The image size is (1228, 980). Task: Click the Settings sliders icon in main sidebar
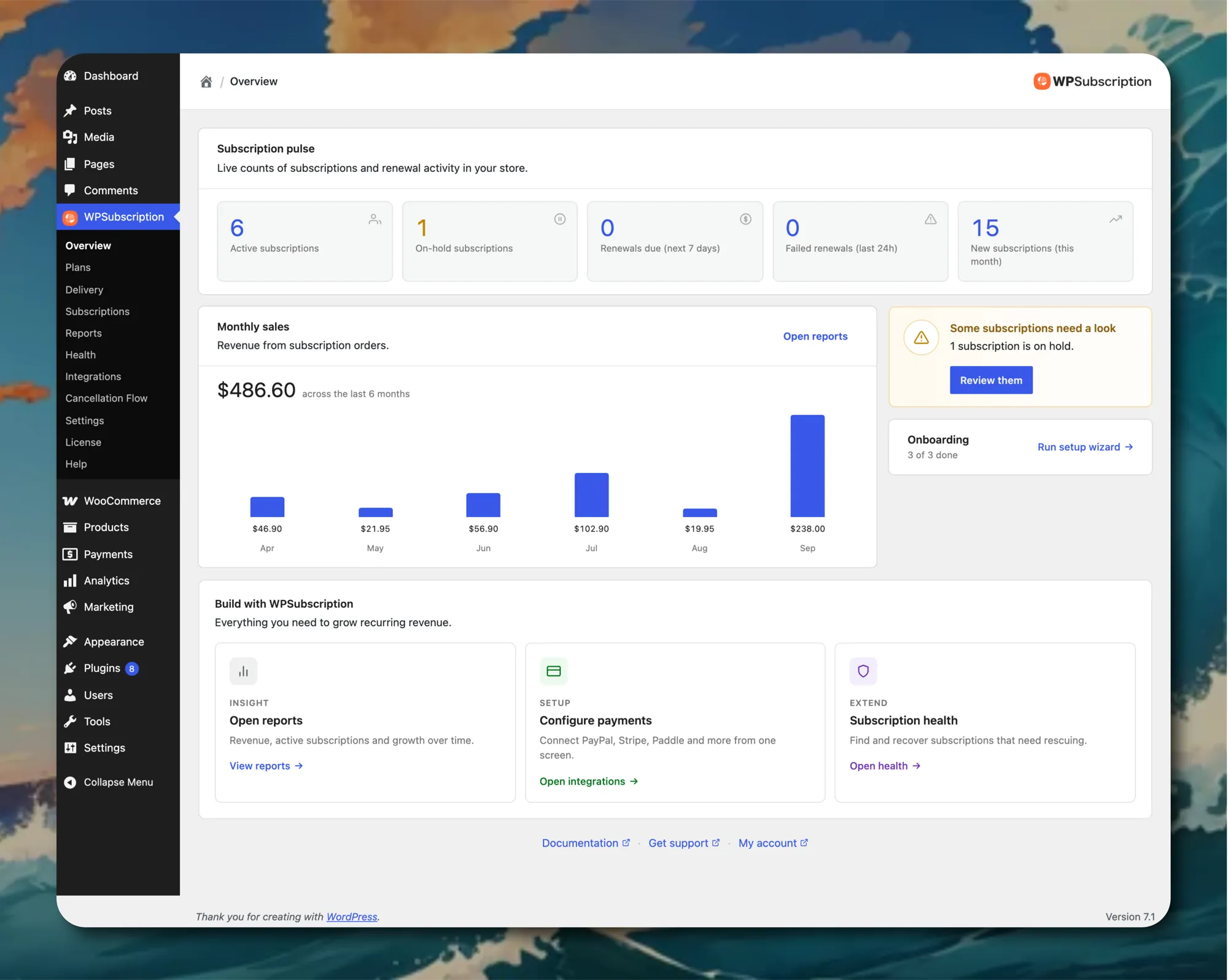(70, 748)
